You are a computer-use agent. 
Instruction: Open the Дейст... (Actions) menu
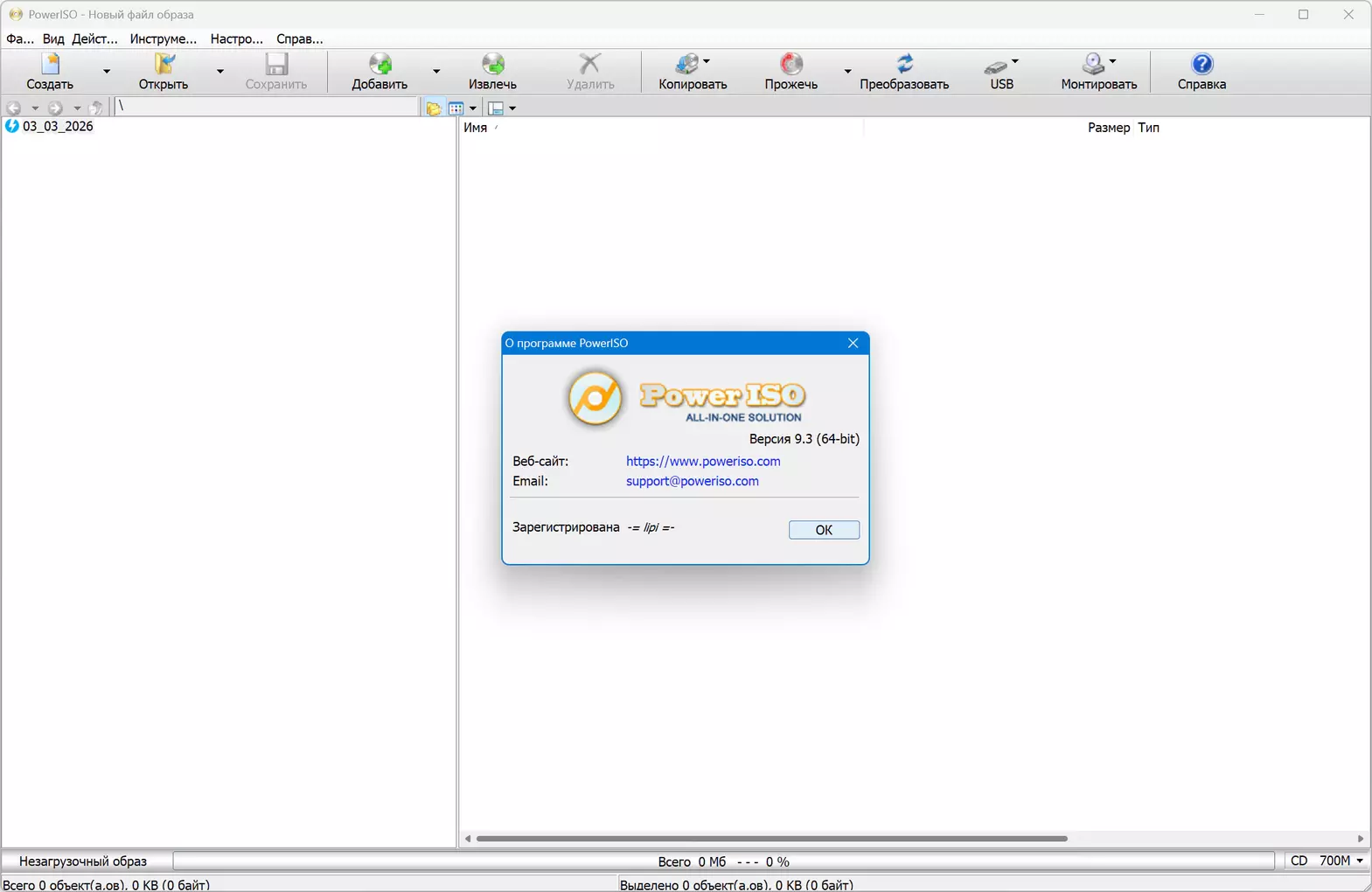coord(94,38)
